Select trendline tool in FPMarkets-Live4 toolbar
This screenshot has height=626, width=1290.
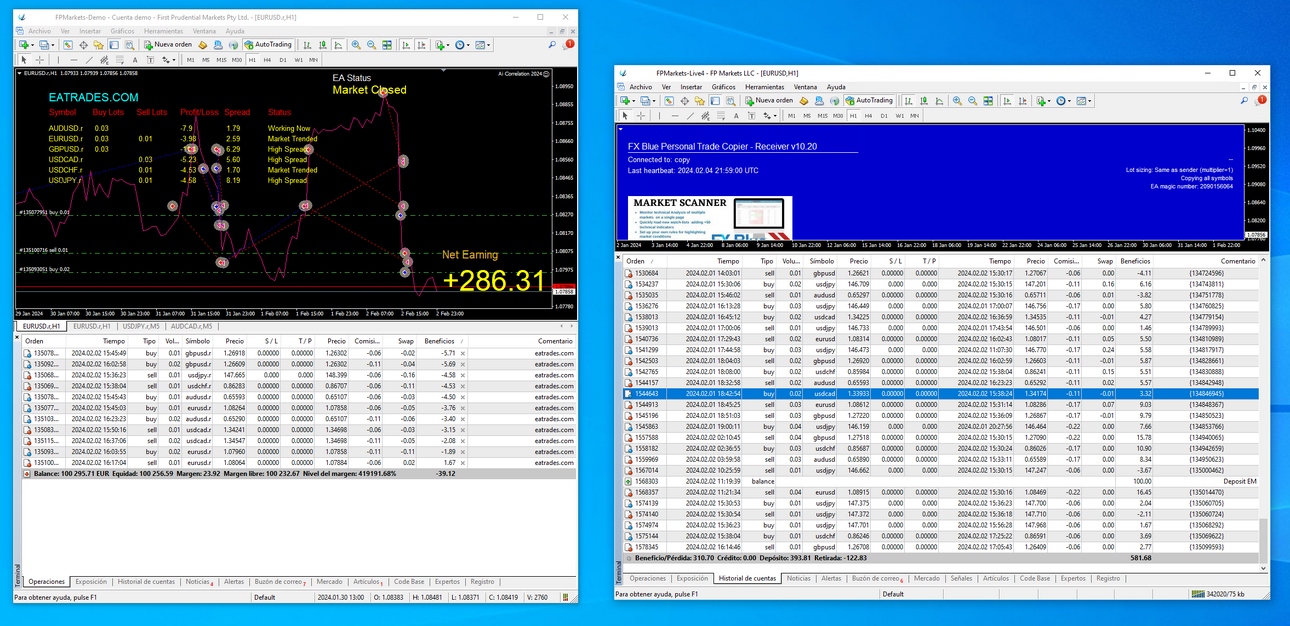(690, 115)
